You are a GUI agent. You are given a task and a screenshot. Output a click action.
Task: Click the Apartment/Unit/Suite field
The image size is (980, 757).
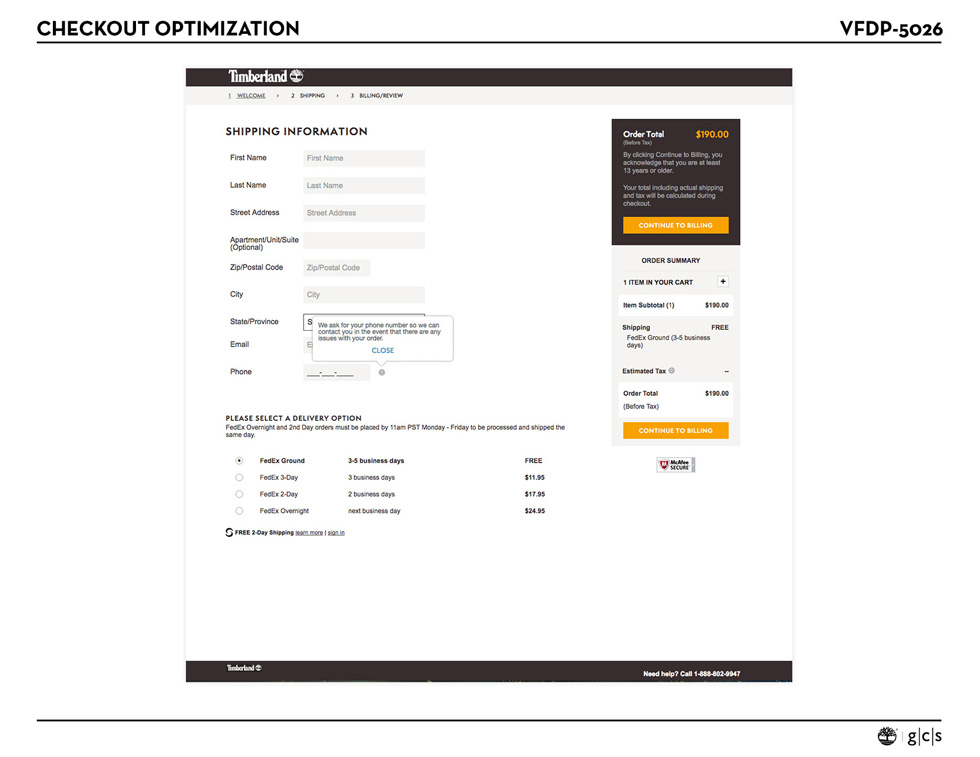coord(364,241)
